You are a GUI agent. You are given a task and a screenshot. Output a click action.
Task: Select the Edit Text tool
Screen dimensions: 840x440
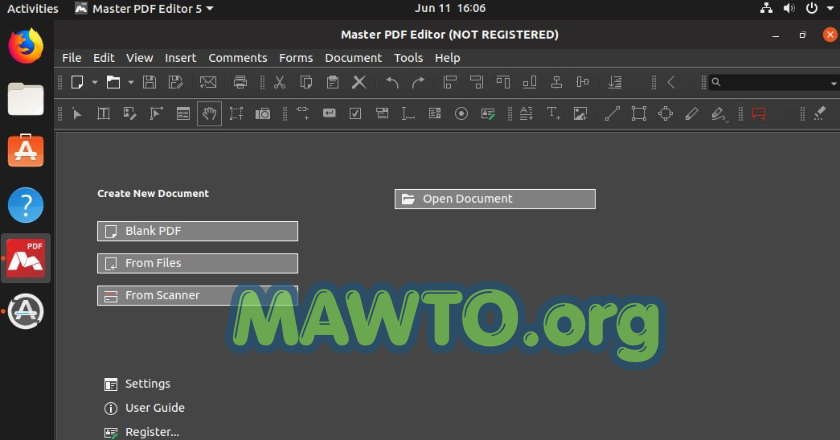point(103,114)
